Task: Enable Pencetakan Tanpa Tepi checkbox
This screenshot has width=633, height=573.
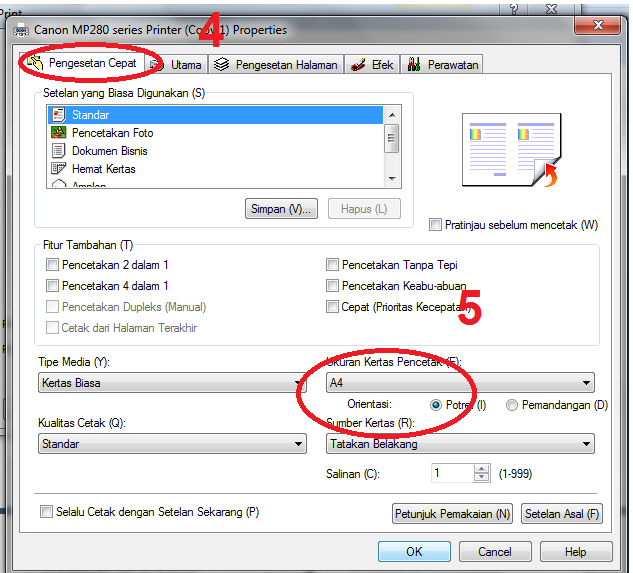Action: point(332,265)
